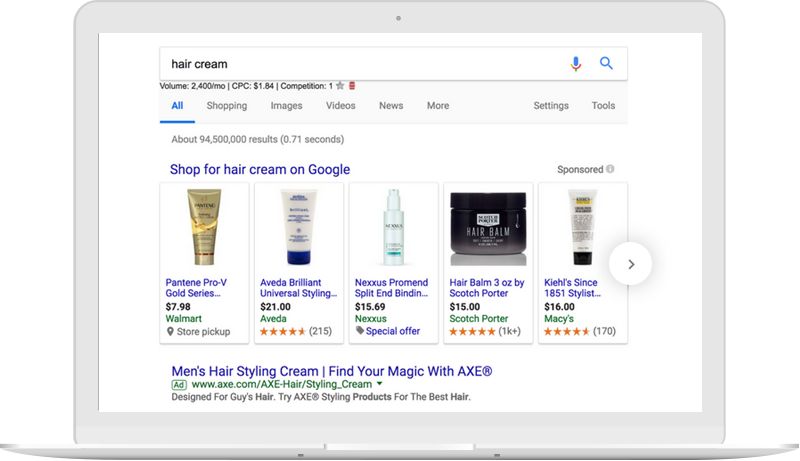This screenshot has height=461, width=800.
Task: Click the microphone voice search icon
Action: 576,64
